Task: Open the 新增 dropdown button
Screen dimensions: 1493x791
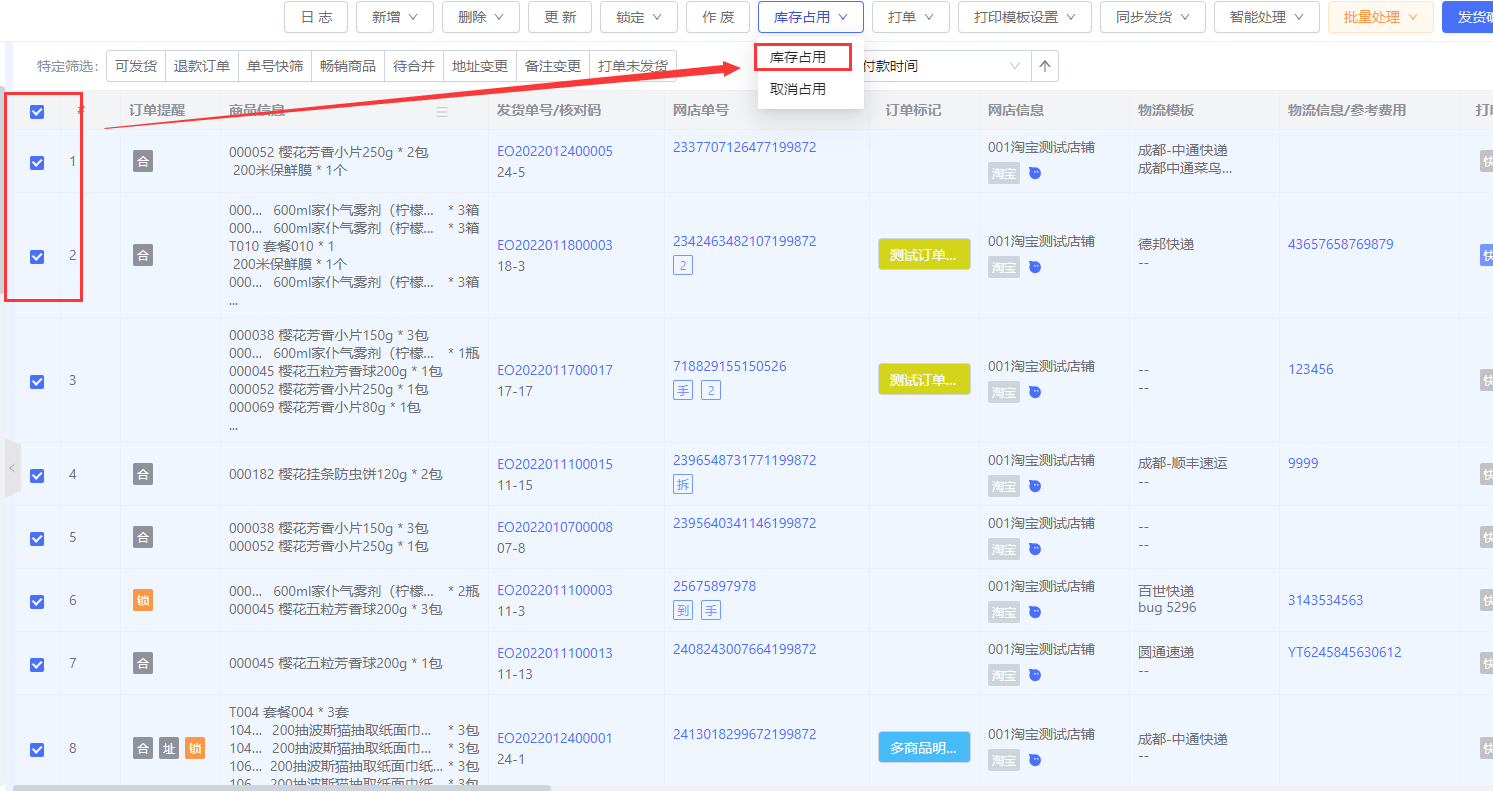Action: coord(395,17)
